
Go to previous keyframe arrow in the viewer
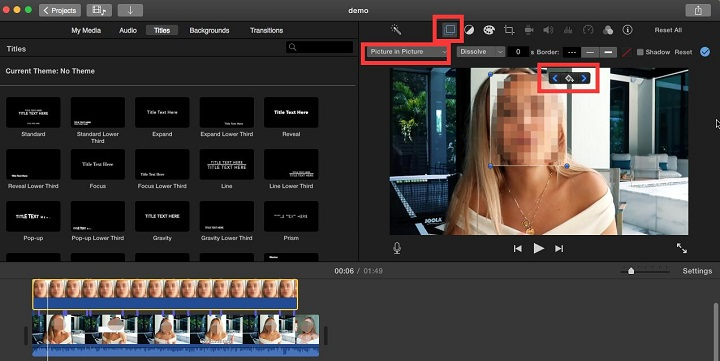tap(555, 79)
